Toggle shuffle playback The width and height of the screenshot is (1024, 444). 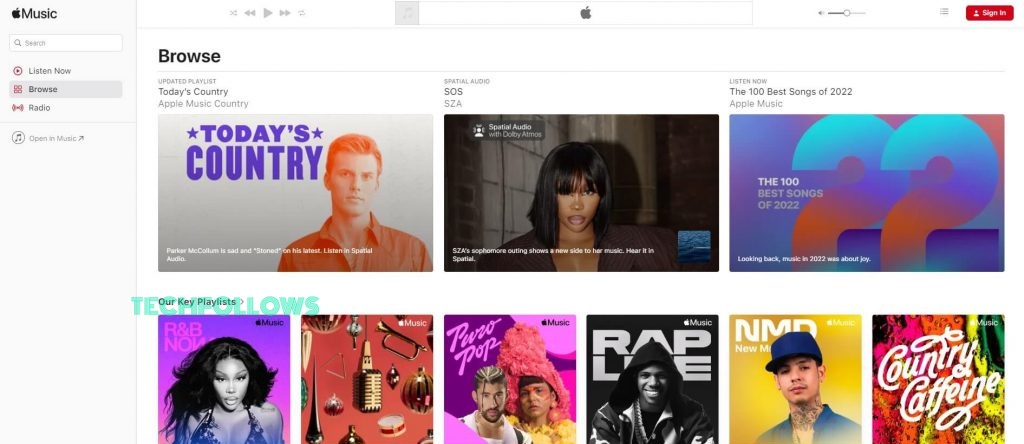pyautogui.click(x=233, y=13)
